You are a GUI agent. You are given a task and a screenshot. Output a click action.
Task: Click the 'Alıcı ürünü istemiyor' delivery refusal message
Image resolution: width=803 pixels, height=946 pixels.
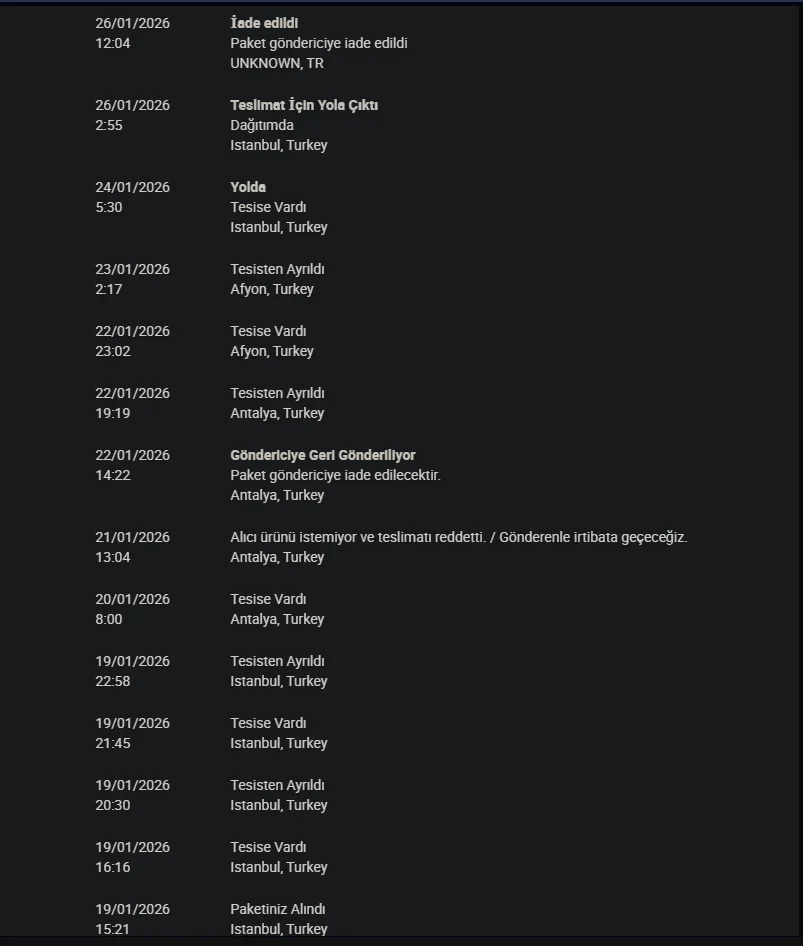458,537
